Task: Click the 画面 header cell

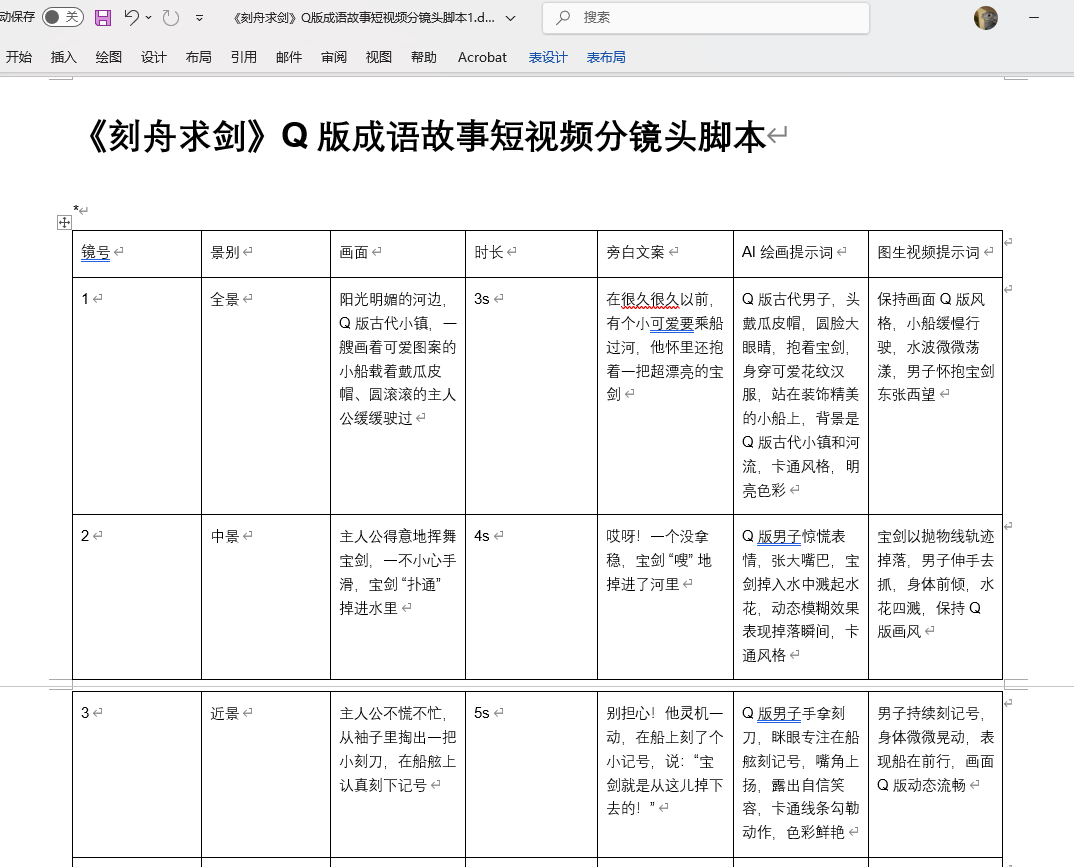Action: tap(398, 253)
